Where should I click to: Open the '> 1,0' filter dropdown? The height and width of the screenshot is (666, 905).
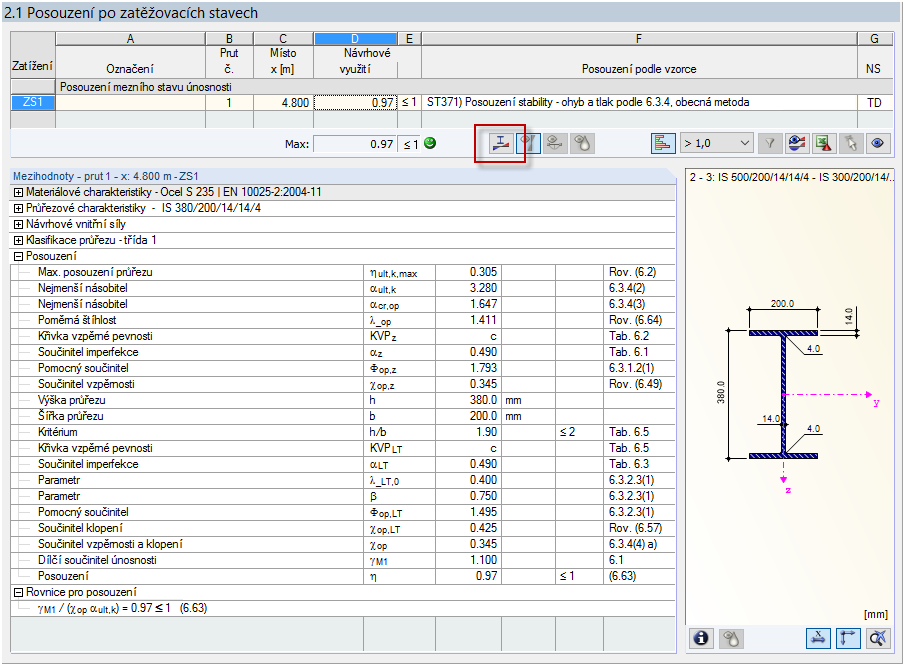(x=716, y=143)
